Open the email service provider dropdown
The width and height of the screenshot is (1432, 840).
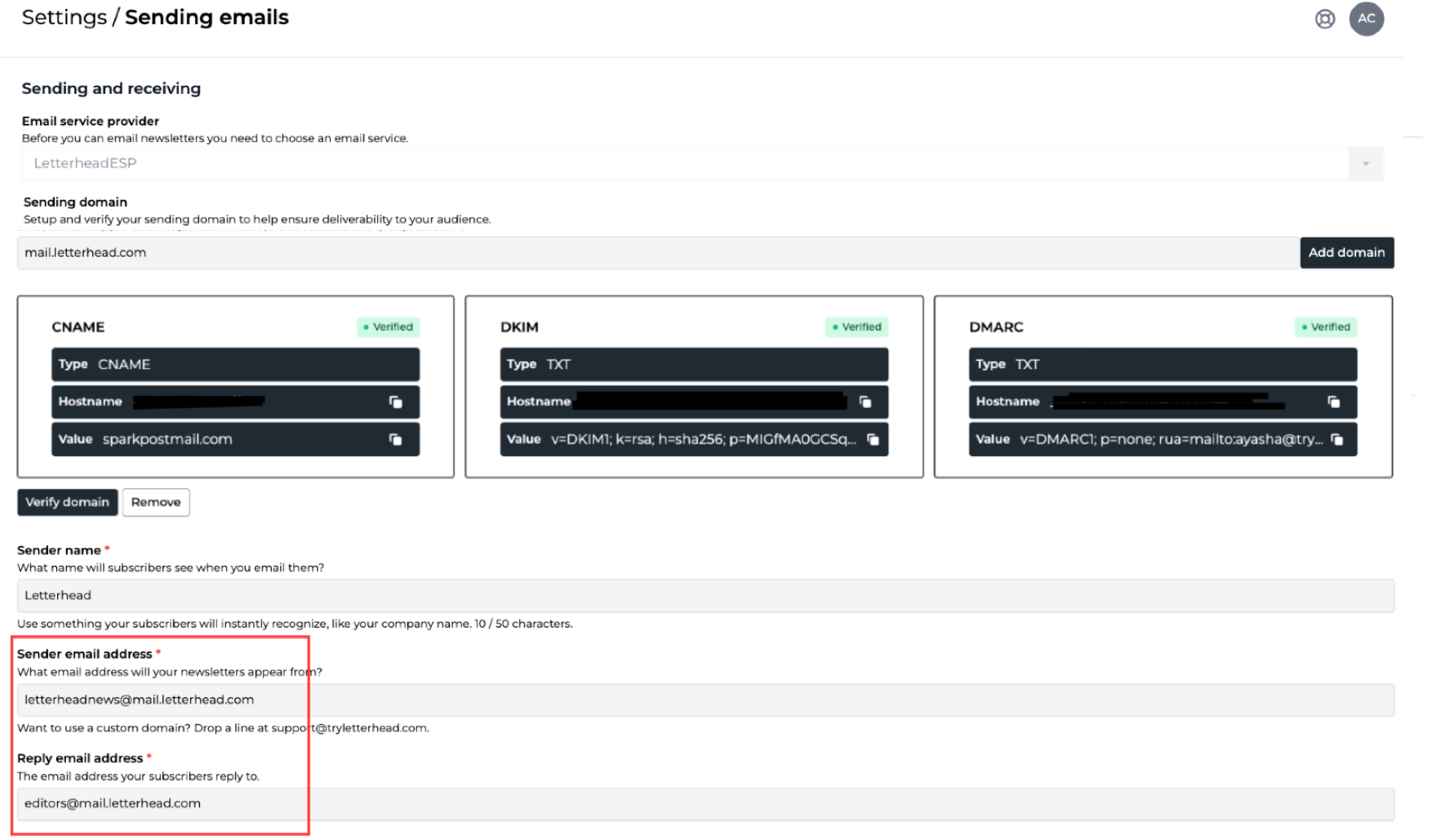coord(1365,163)
